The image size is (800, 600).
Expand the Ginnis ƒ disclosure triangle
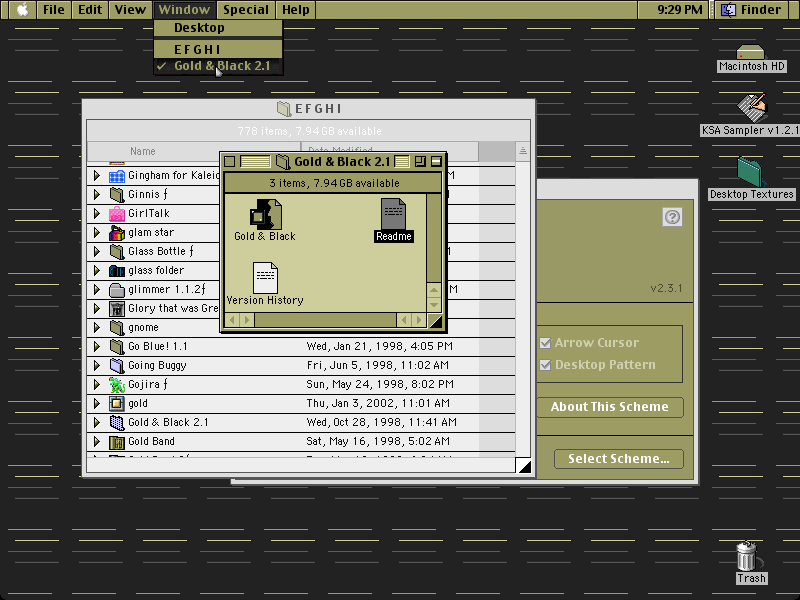point(96,194)
